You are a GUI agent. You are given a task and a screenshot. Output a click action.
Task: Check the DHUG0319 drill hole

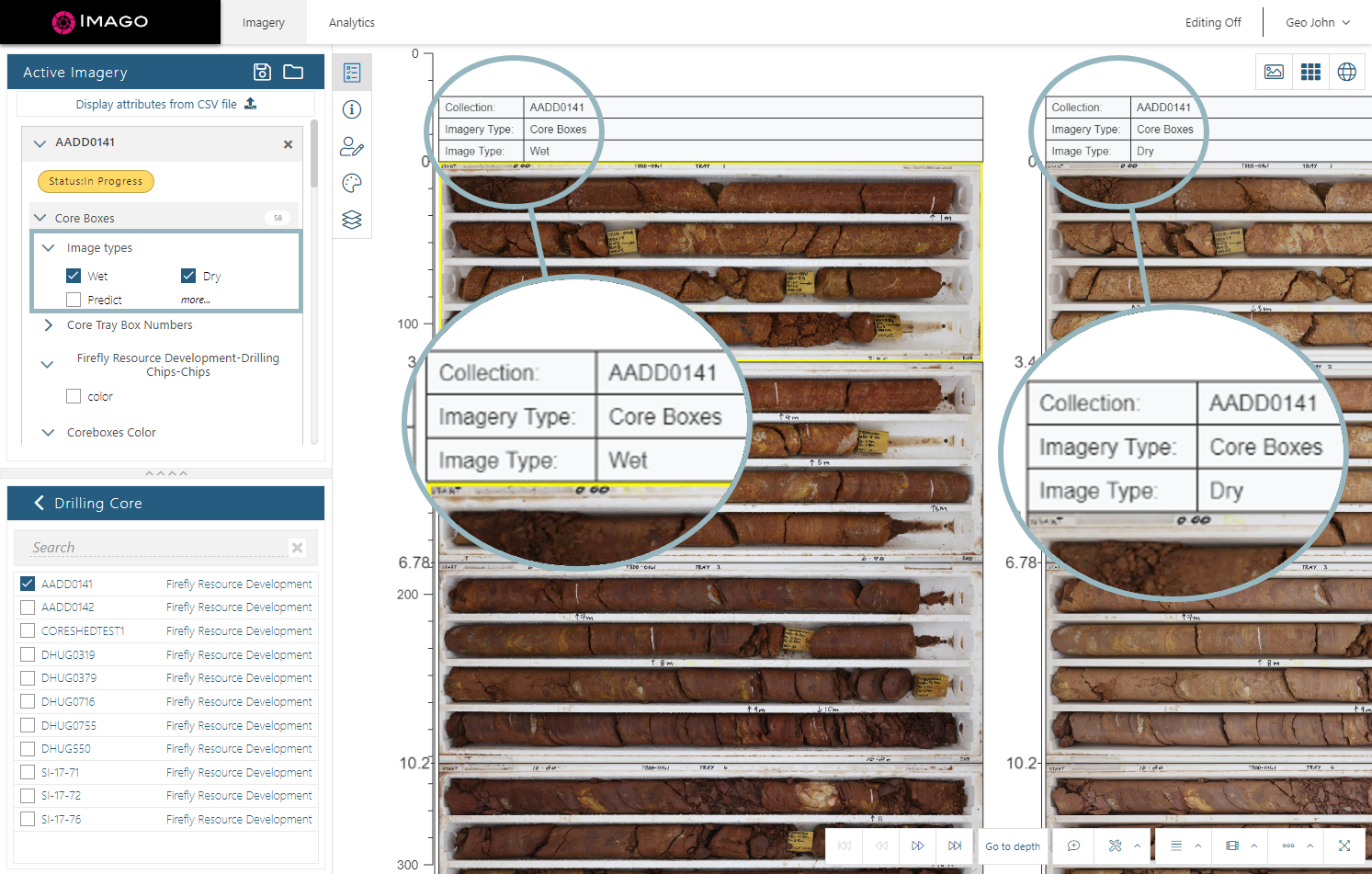[28, 654]
